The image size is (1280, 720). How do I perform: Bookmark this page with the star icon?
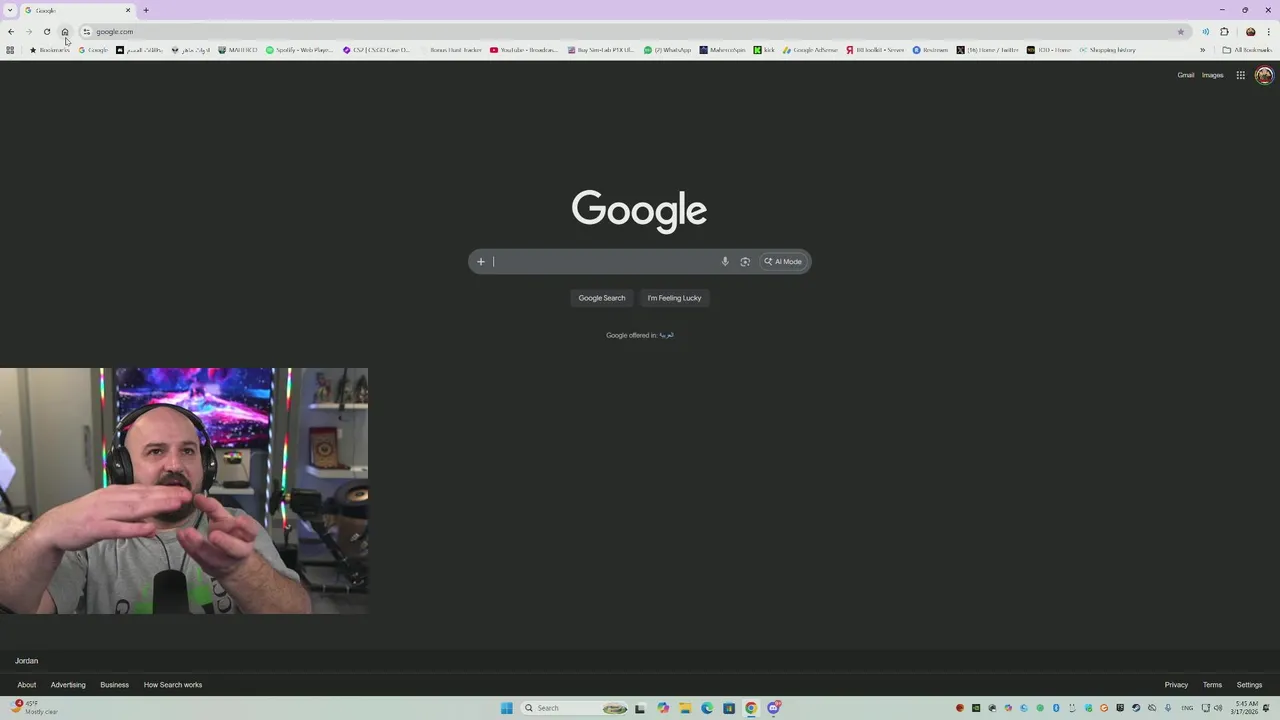pyautogui.click(x=1181, y=32)
